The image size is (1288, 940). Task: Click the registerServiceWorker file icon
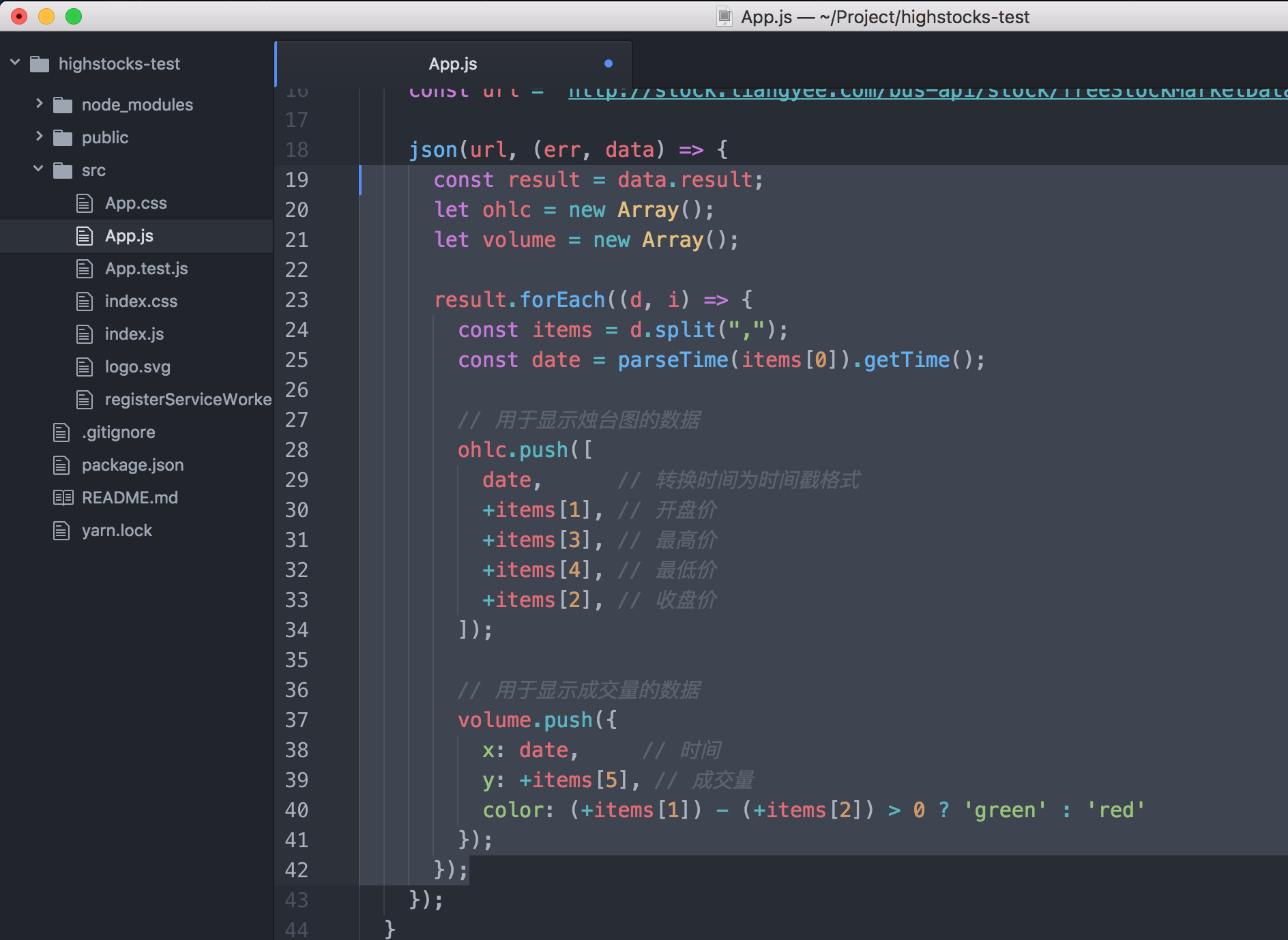point(85,400)
